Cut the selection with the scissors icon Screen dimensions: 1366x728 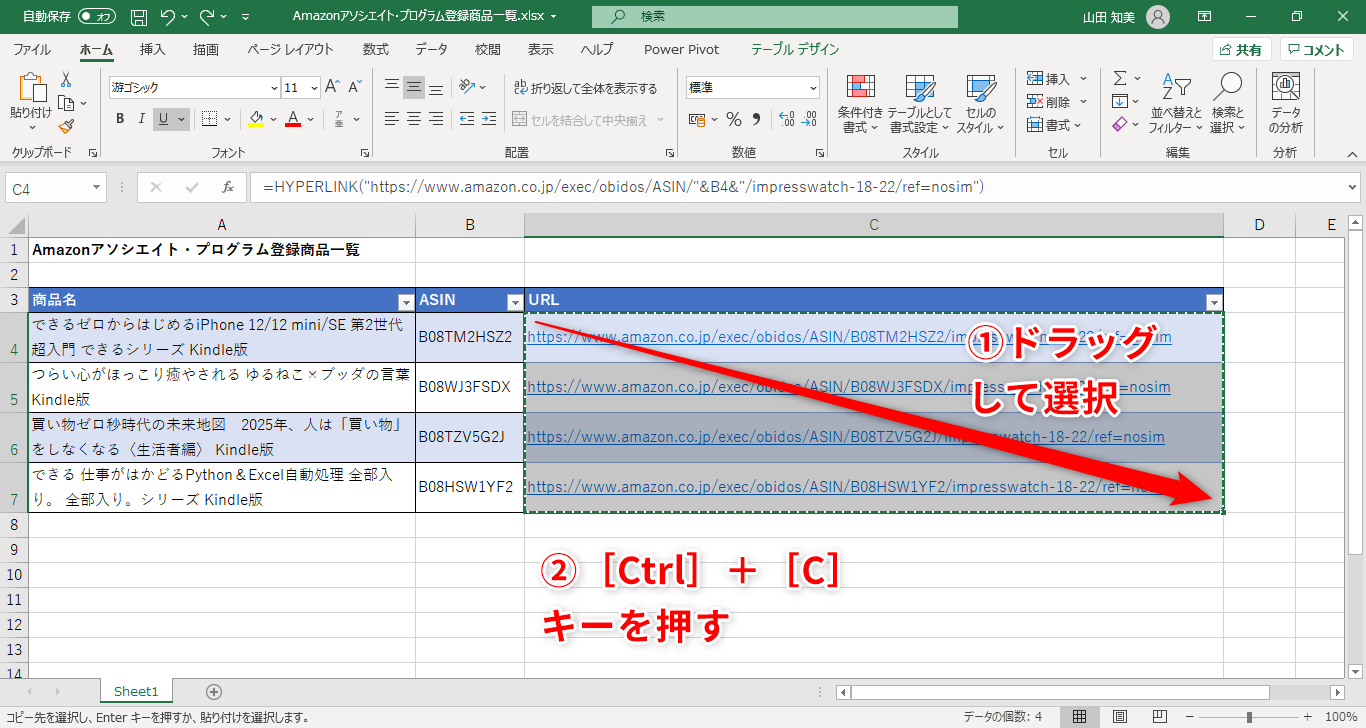pyautogui.click(x=66, y=79)
